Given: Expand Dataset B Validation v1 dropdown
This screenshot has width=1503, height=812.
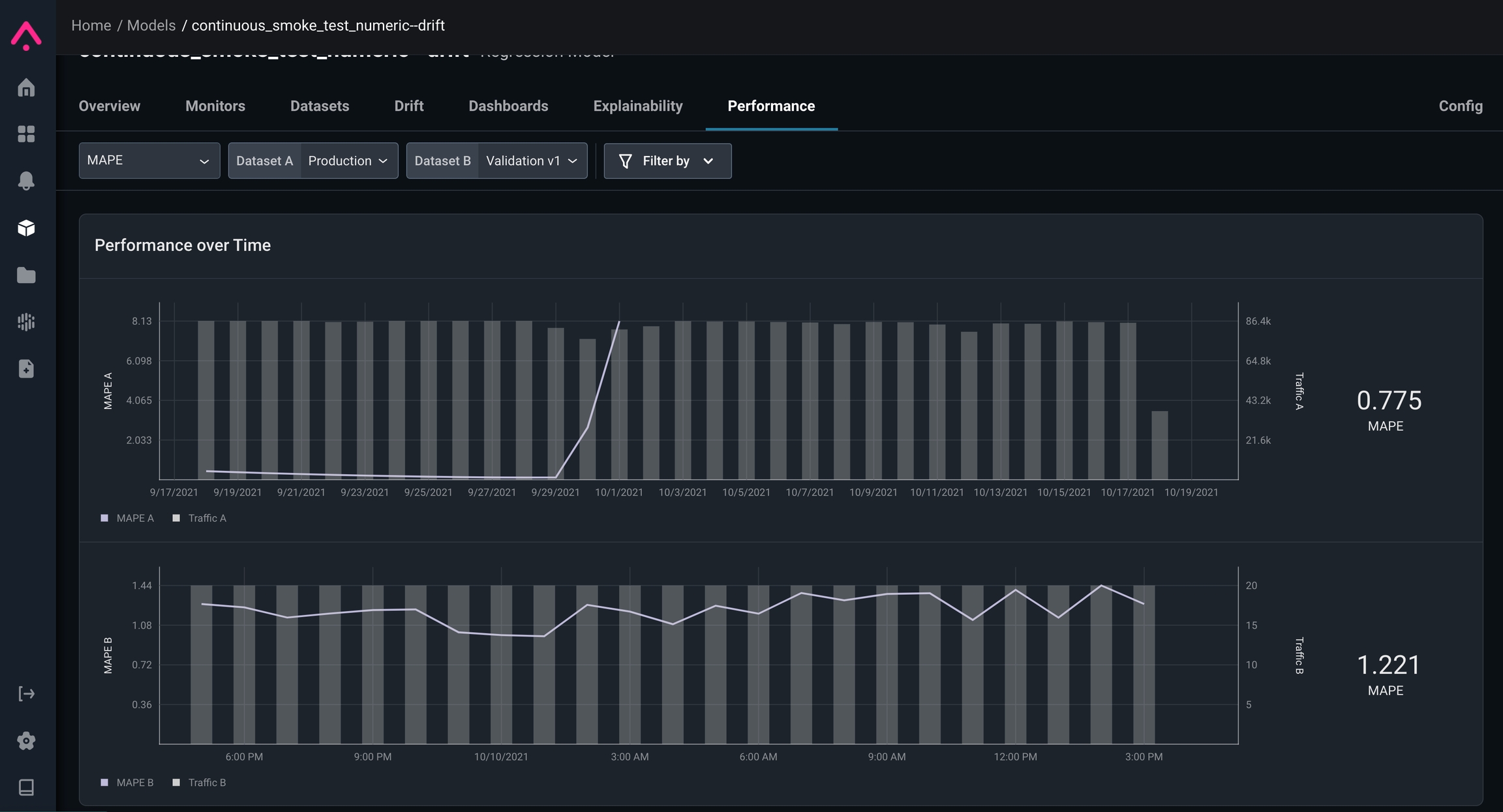Looking at the screenshot, I should tap(531, 160).
